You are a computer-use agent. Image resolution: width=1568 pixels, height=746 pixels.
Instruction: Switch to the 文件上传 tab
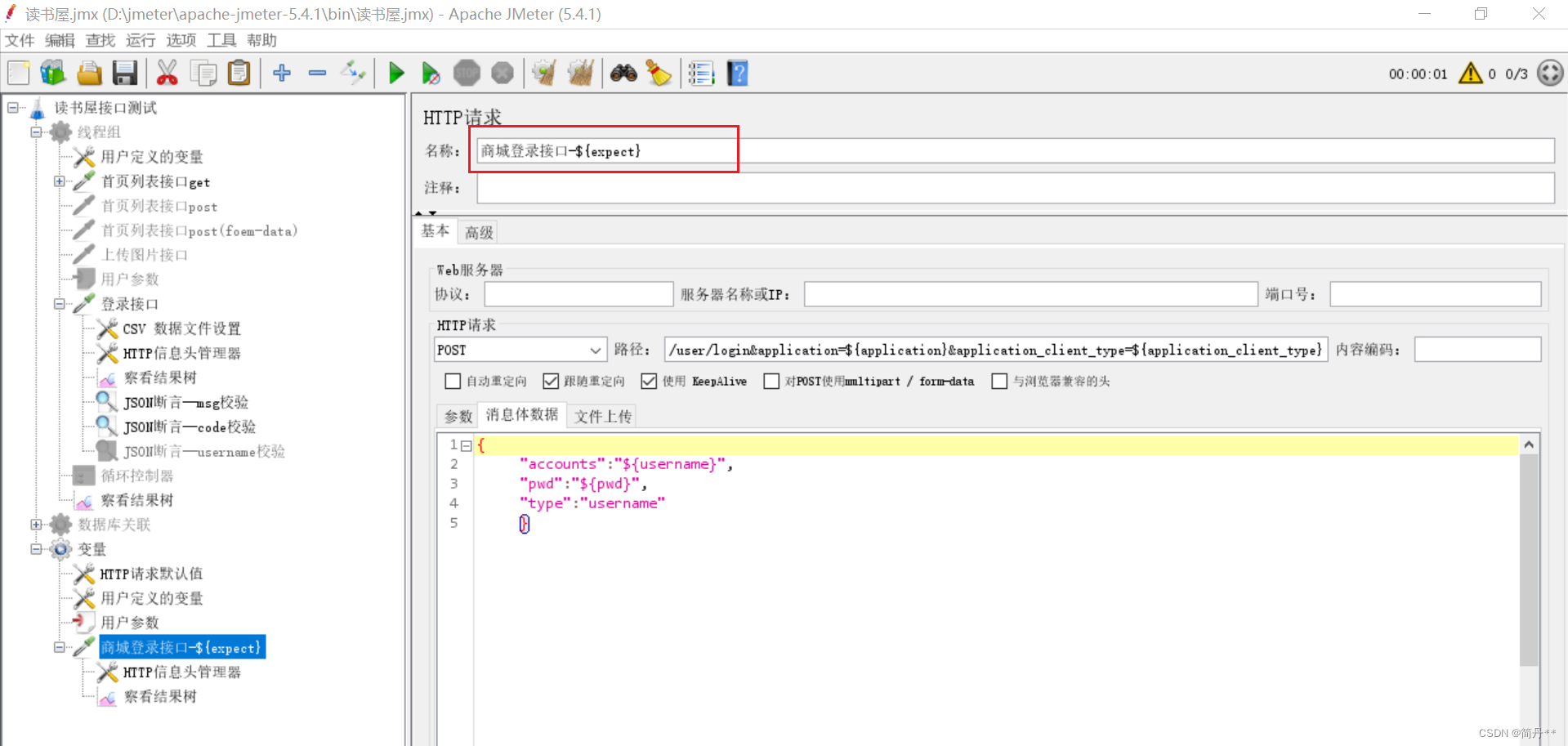pos(603,416)
